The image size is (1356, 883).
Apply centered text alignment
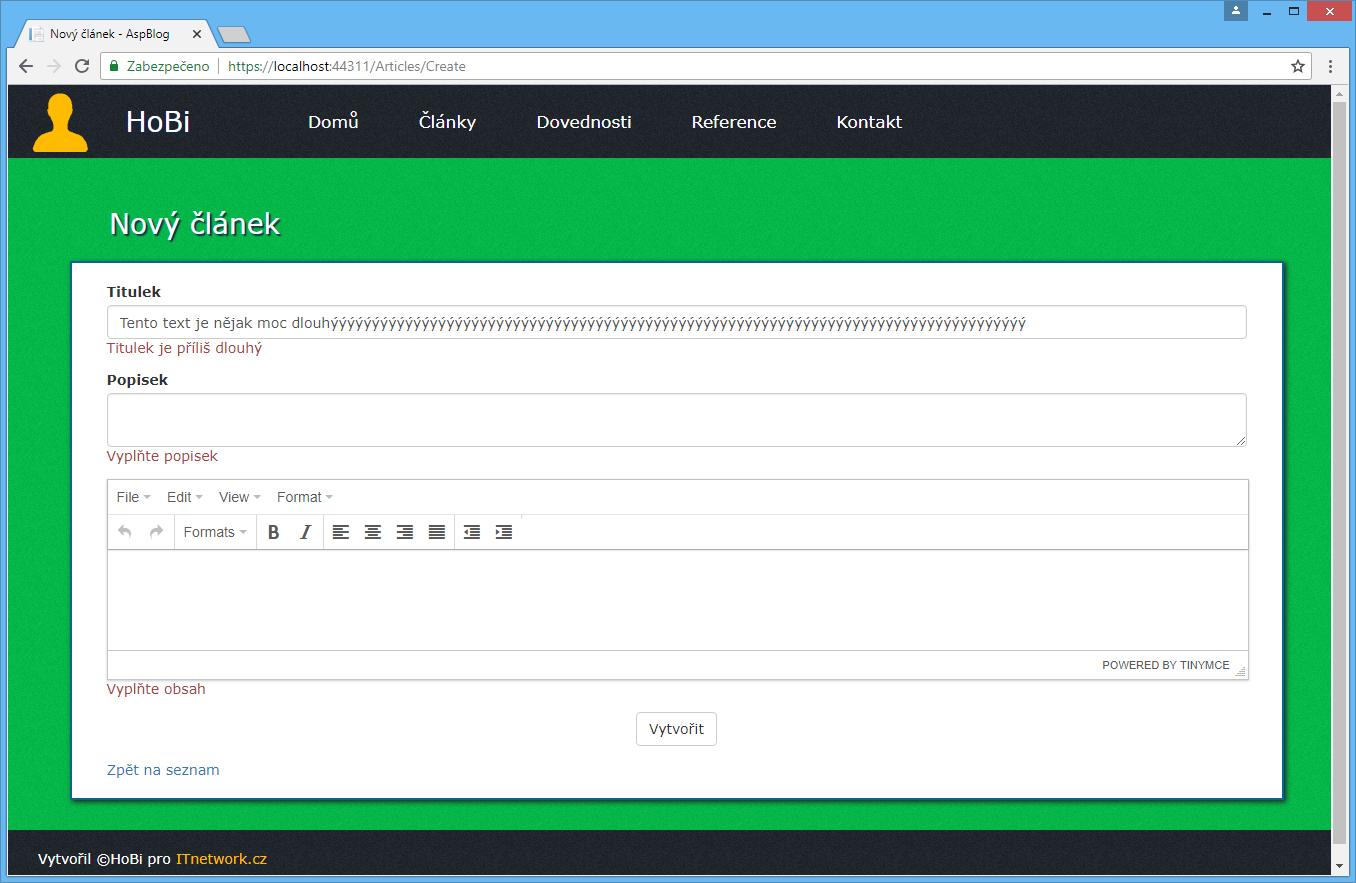pos(372,531)
